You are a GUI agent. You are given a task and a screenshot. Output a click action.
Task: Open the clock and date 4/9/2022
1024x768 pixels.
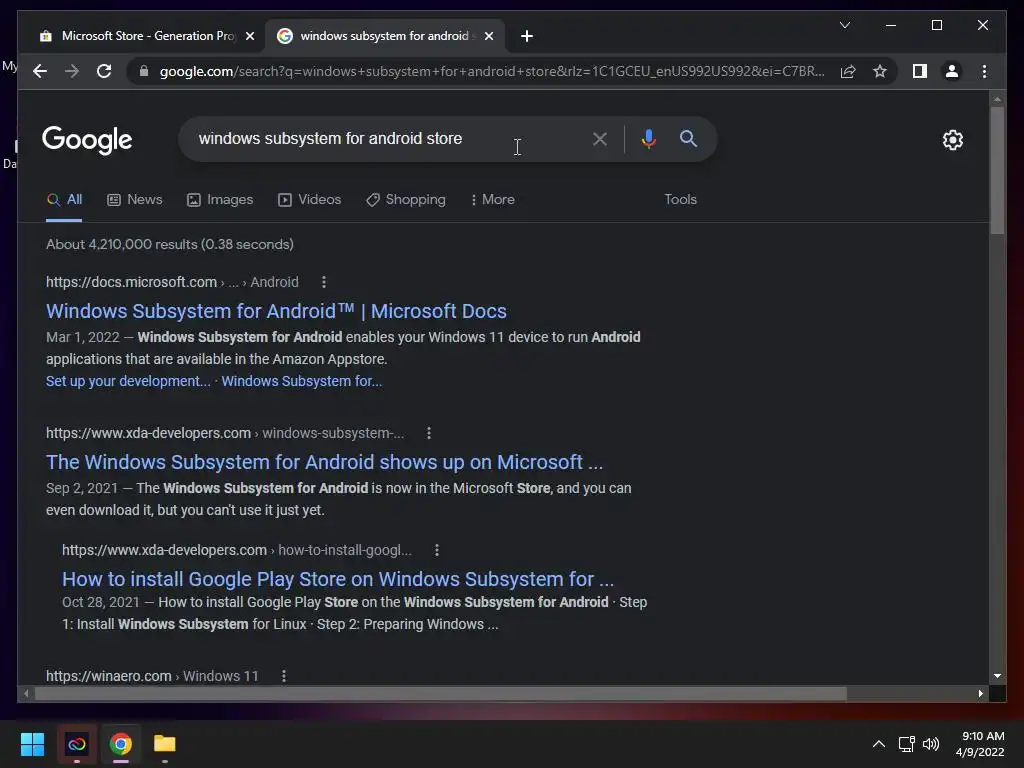[980, 744]
